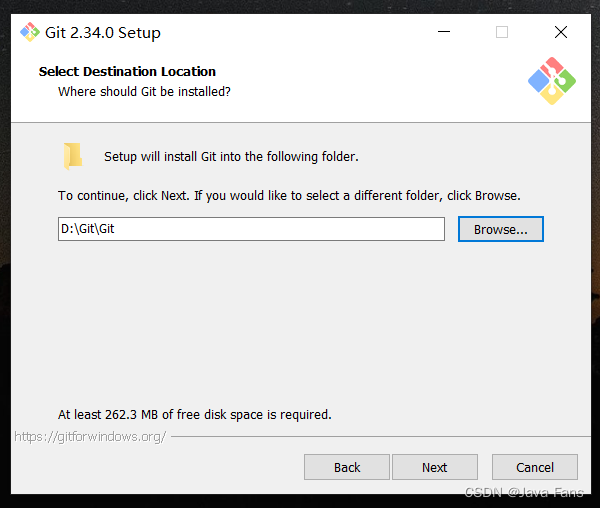Click the 'Where should Git be installed?' text

pos(144,92)
